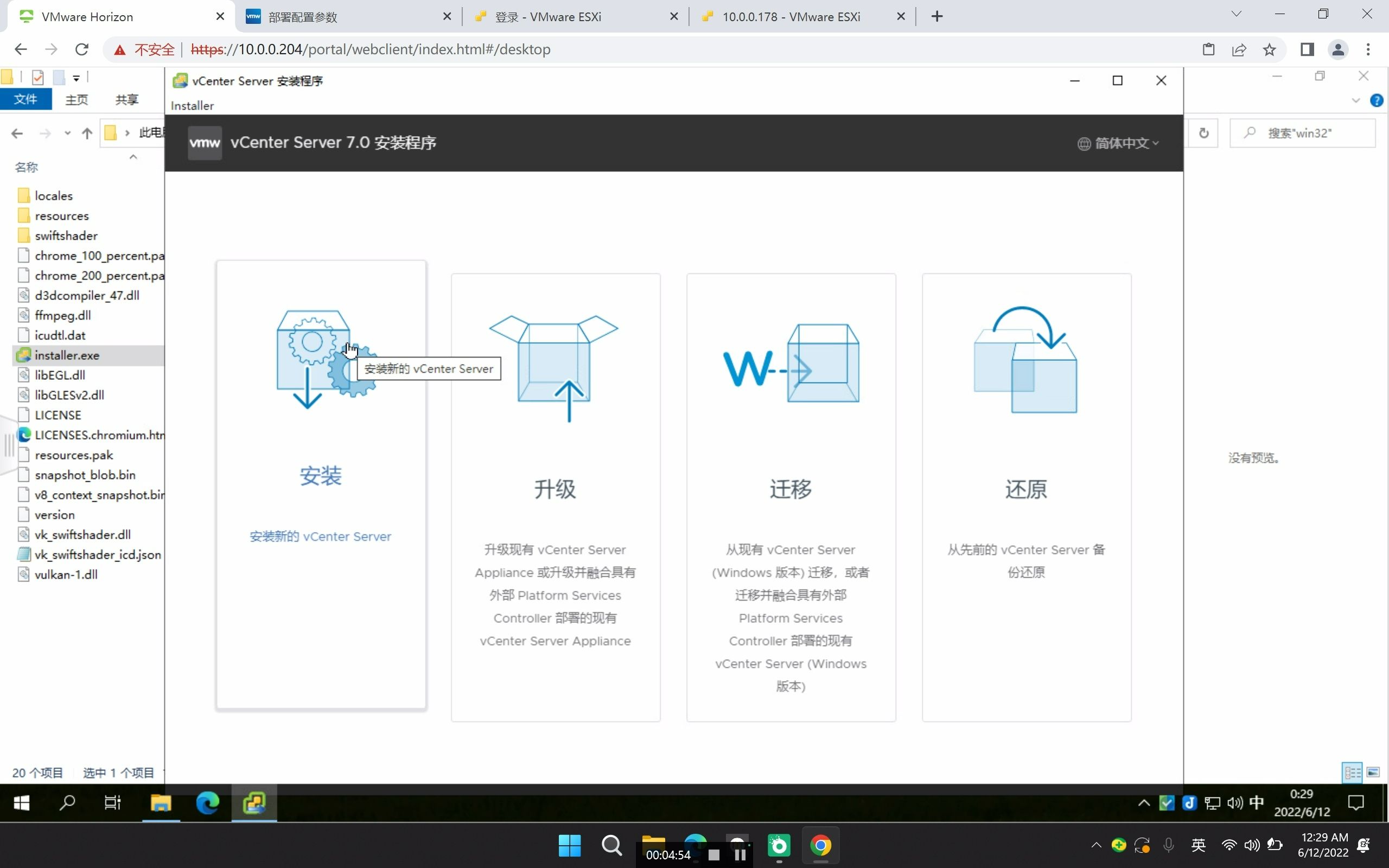Viewport: 1389px width, 868px height.
Task: Open remote notification center icon
Action: pos(1356,802)
